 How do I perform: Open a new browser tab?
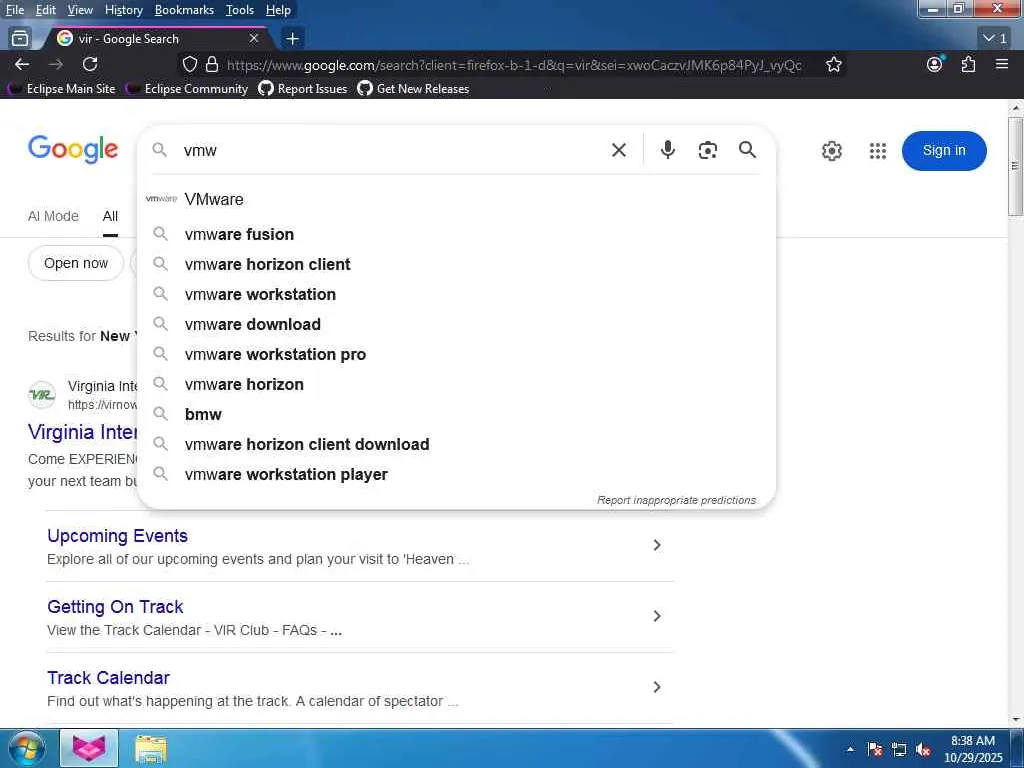point(293,39)
